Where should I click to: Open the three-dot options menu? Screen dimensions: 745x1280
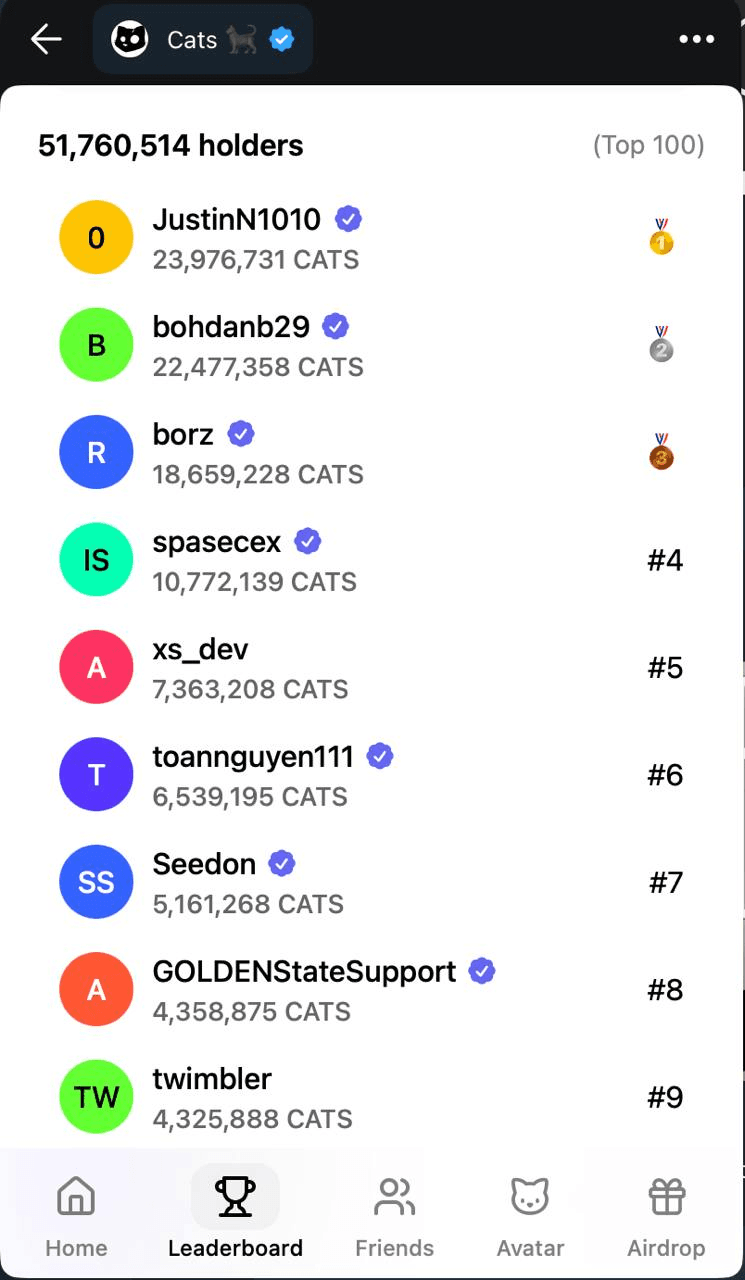coord(697,39)
